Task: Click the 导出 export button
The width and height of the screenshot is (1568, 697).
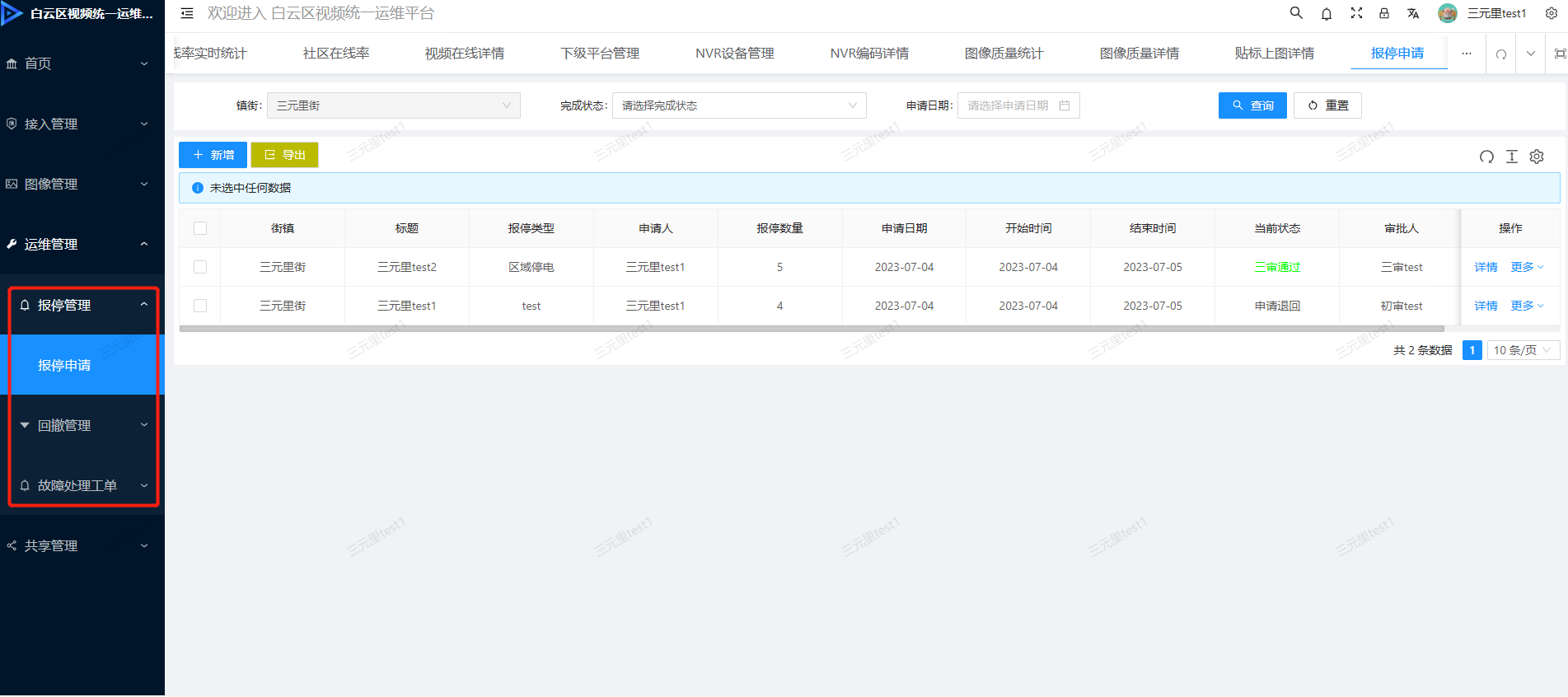Action: (284, 155)
